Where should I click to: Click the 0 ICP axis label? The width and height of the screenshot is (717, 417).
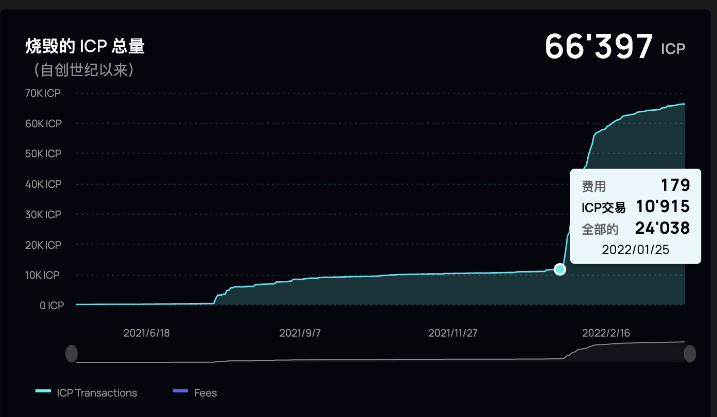52,305
